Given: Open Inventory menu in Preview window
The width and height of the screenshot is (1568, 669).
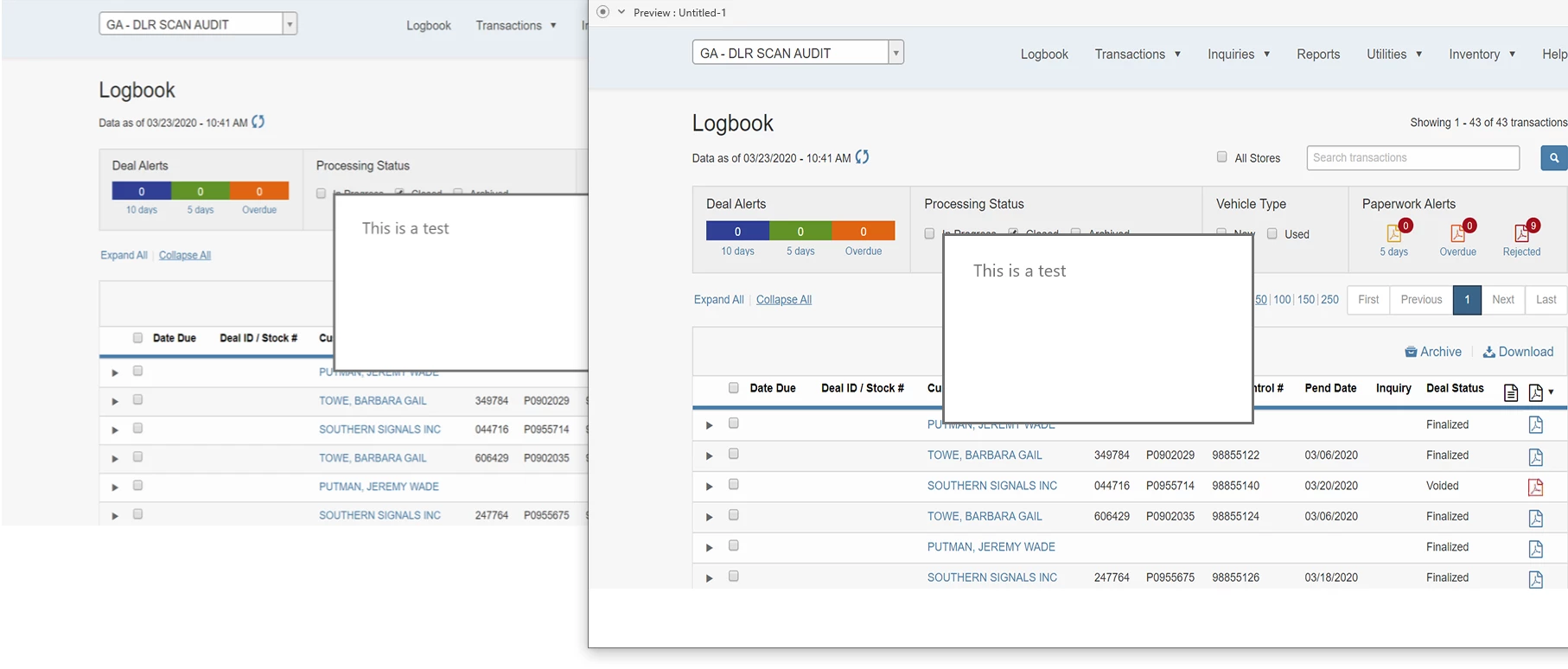Looking at the screenshot, I should coord(1482,54).
